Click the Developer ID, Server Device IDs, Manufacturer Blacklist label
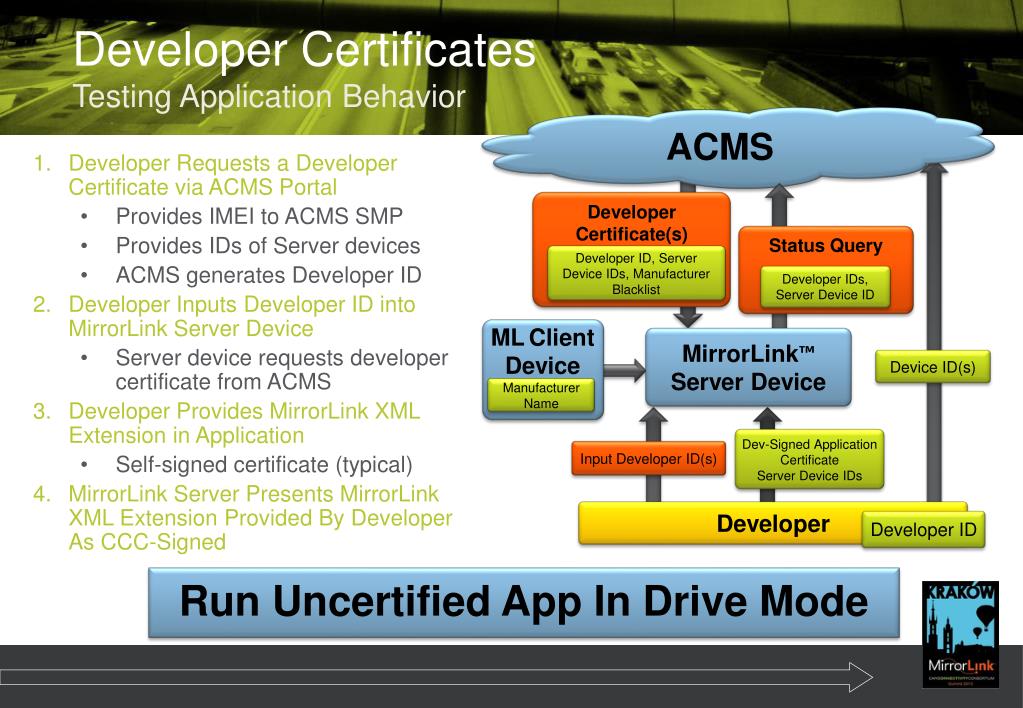 click(x=636, y=273)
